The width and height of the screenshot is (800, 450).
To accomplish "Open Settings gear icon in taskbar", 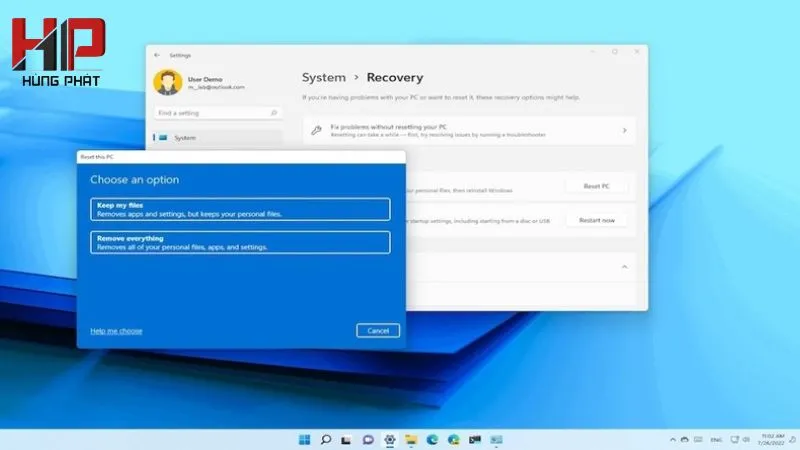I will (x=390, y=440).
